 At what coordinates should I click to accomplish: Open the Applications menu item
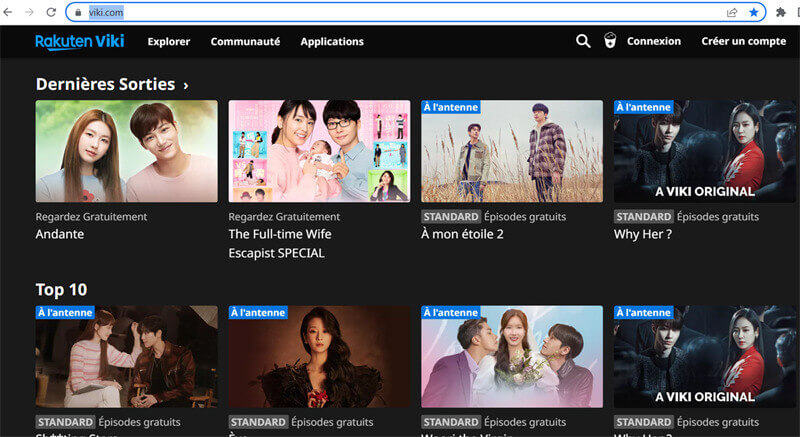332,42
